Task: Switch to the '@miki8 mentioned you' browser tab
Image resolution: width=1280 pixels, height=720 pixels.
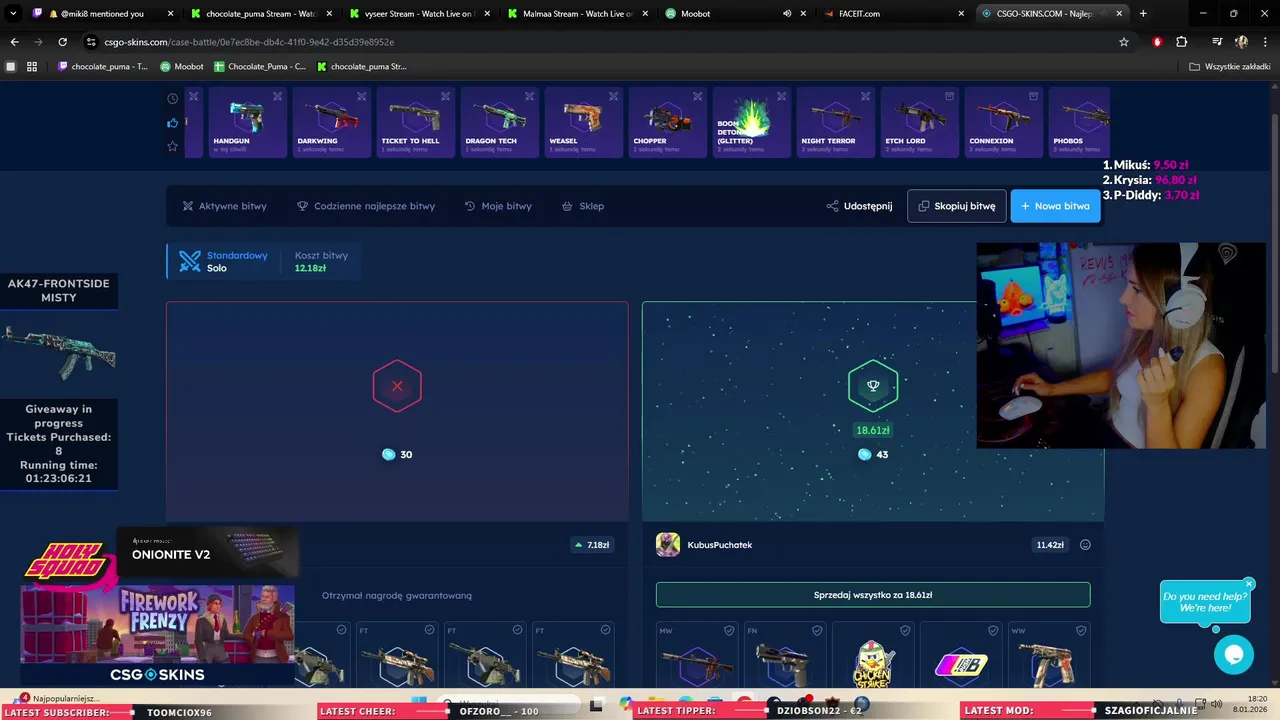Action: point(103,14)
